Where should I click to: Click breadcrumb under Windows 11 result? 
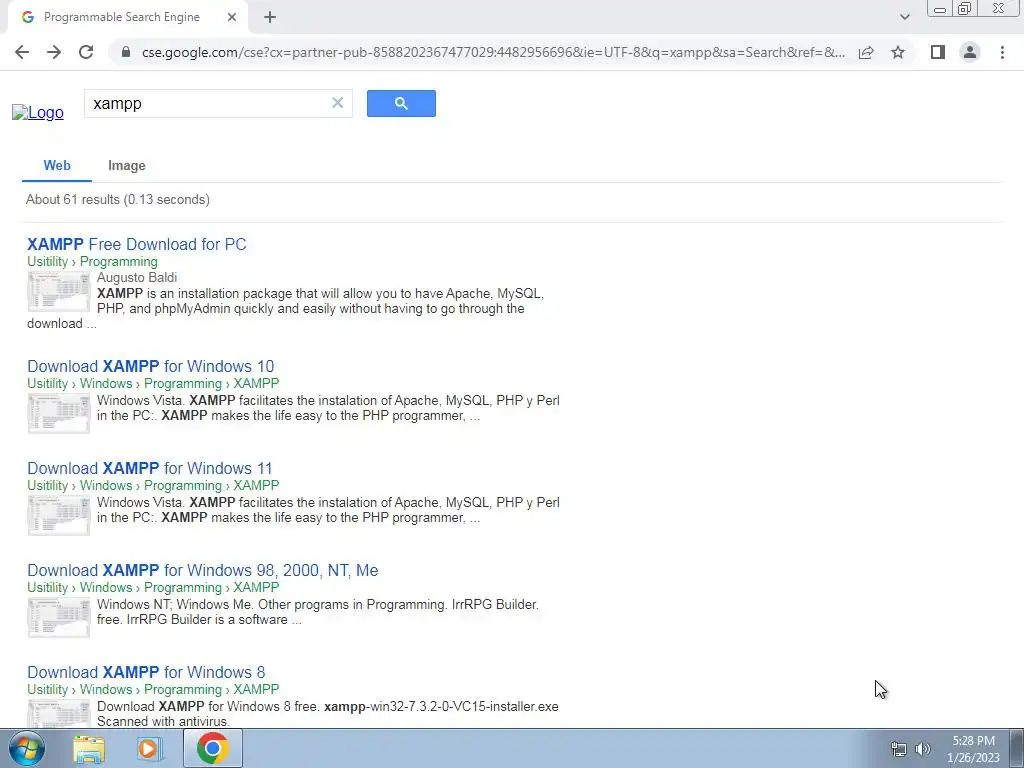(153, 485)
